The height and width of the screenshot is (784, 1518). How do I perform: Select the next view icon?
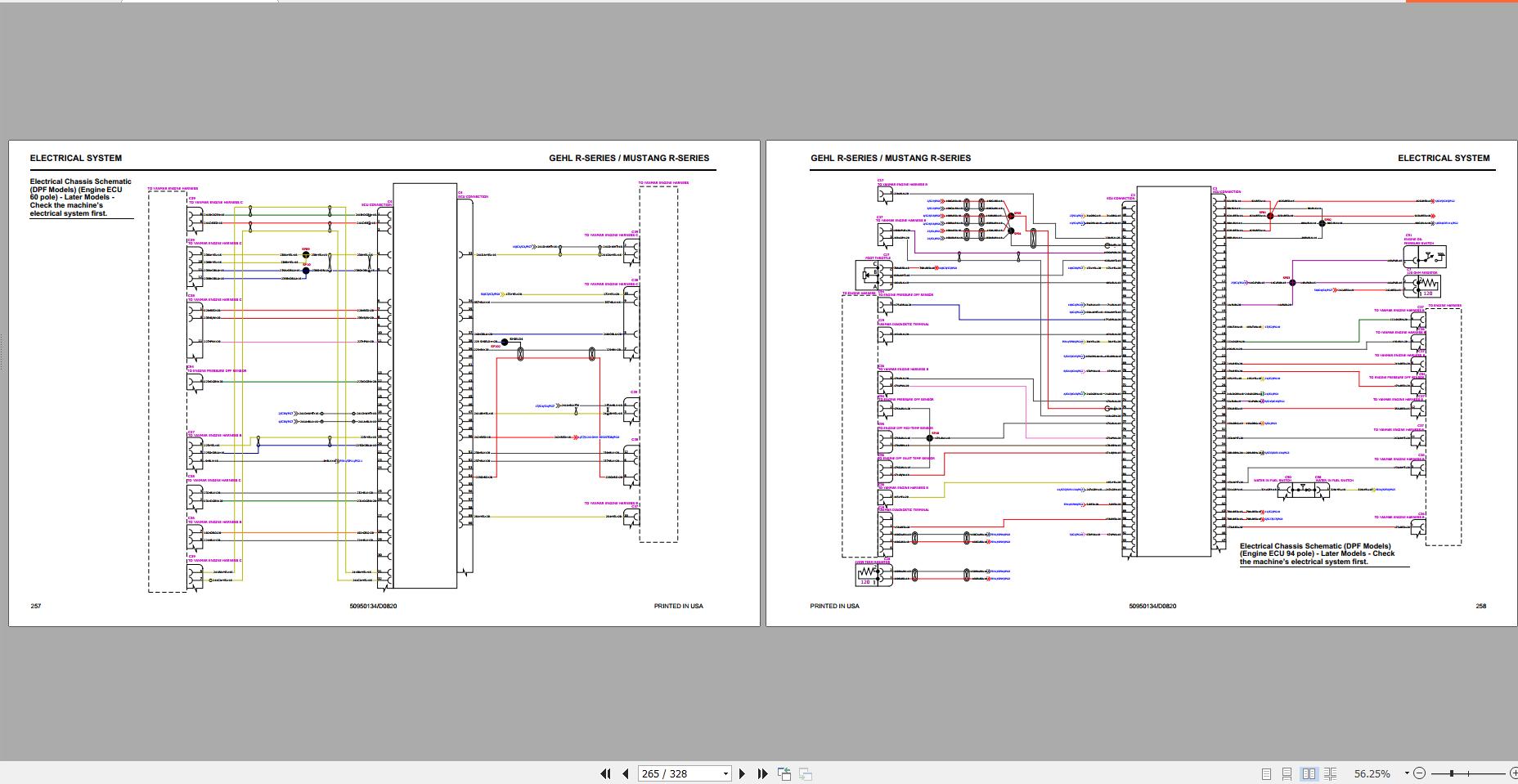(805, 773)
